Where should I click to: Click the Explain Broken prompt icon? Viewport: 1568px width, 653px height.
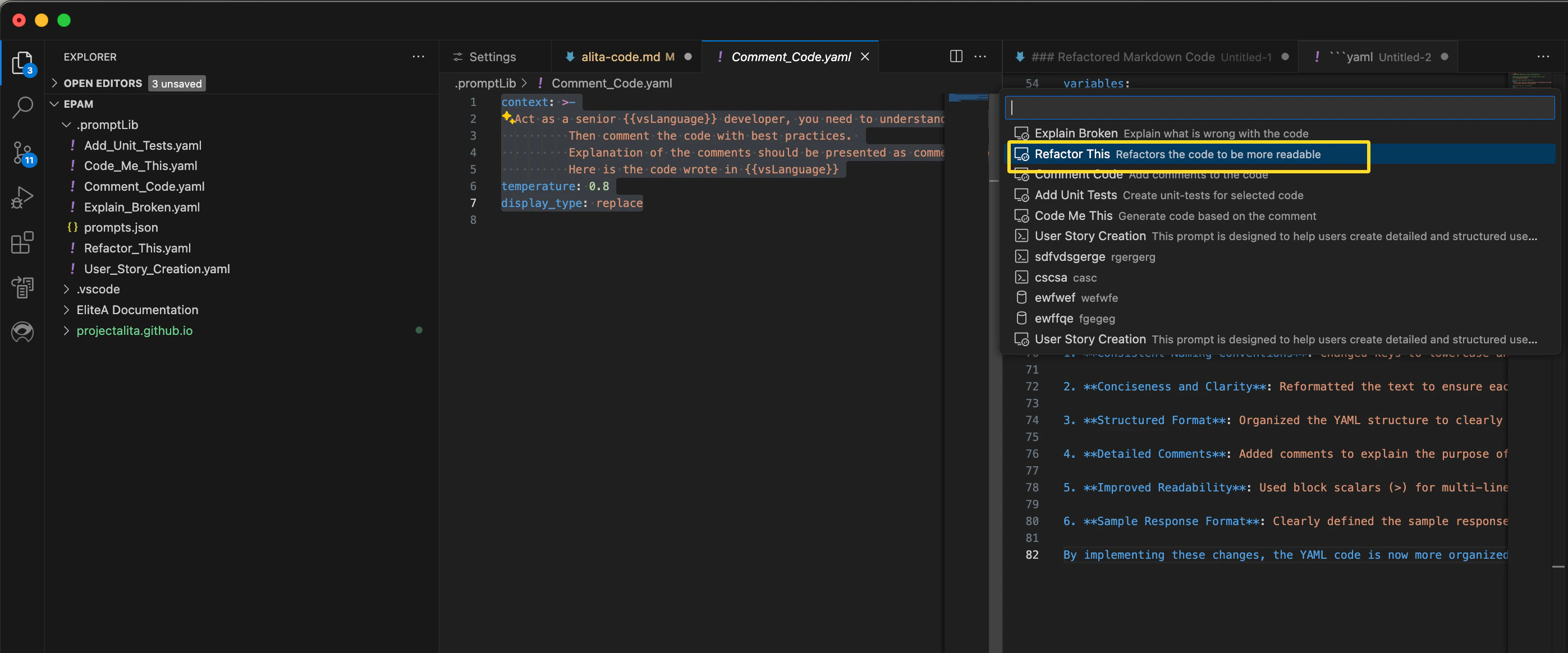pyautogui.click(x=1021, y=134)
